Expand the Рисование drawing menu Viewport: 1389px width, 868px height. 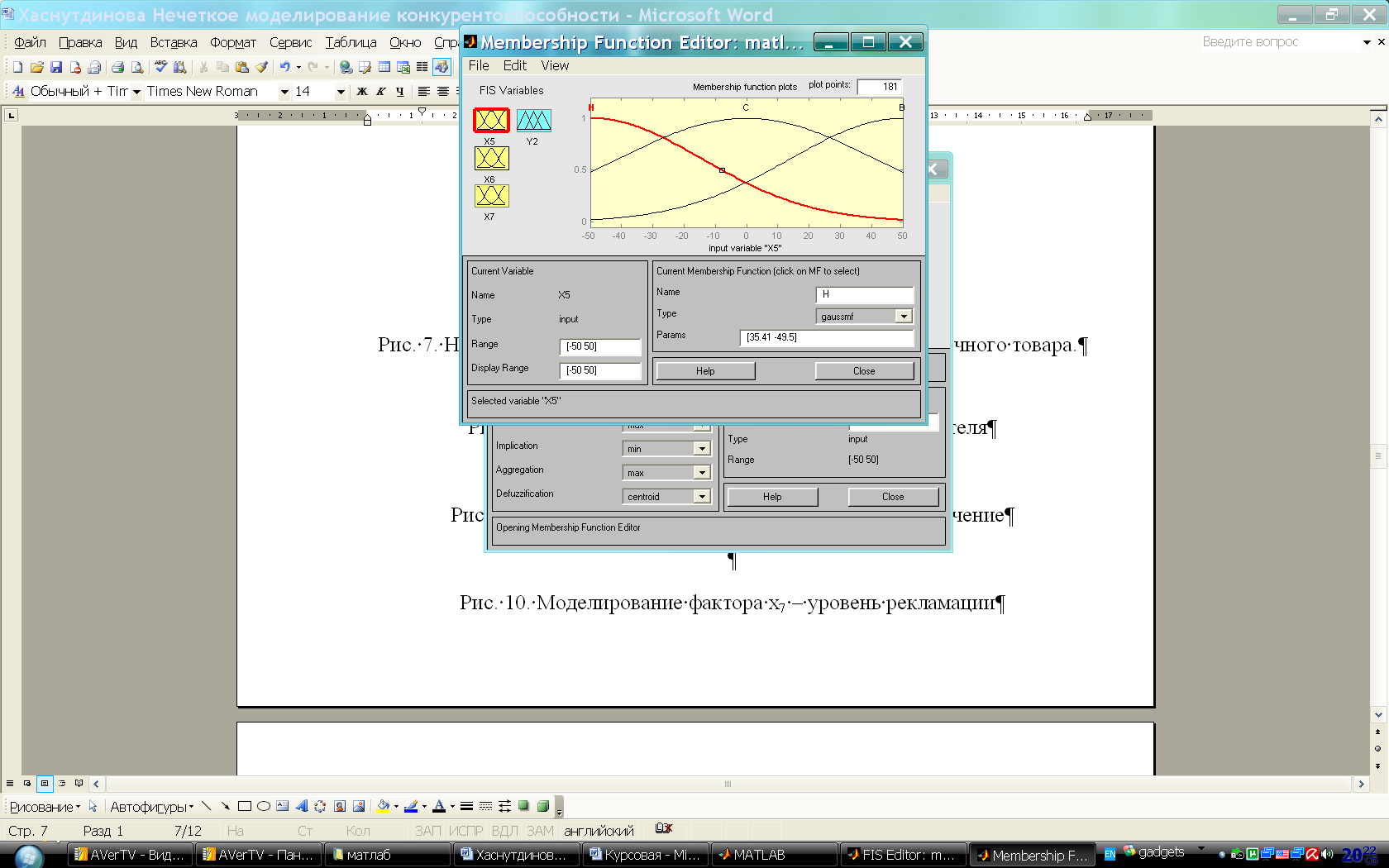45,807
